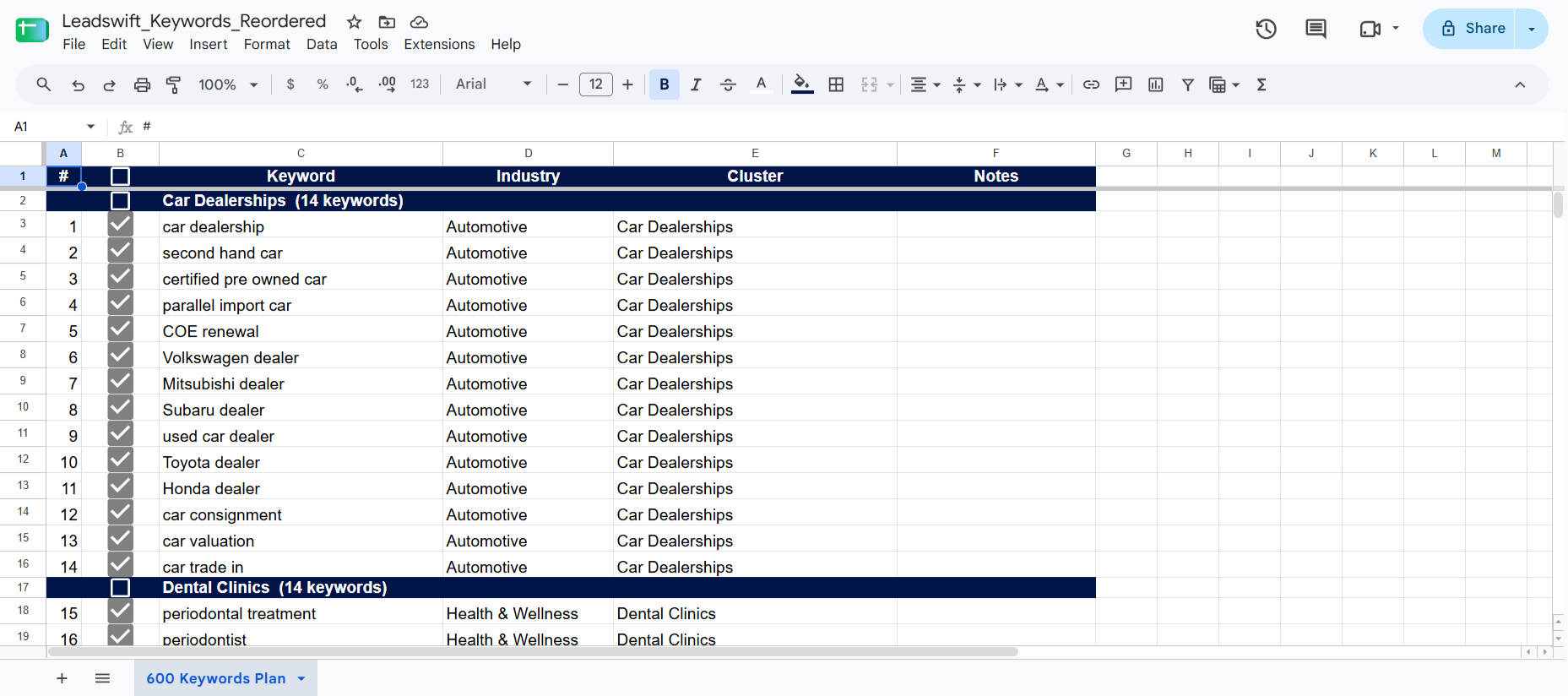Star the Leadswift_Keywords_Reordered document
The height and width of the screenshot is (696, 1568).
[x=355, y=22]
